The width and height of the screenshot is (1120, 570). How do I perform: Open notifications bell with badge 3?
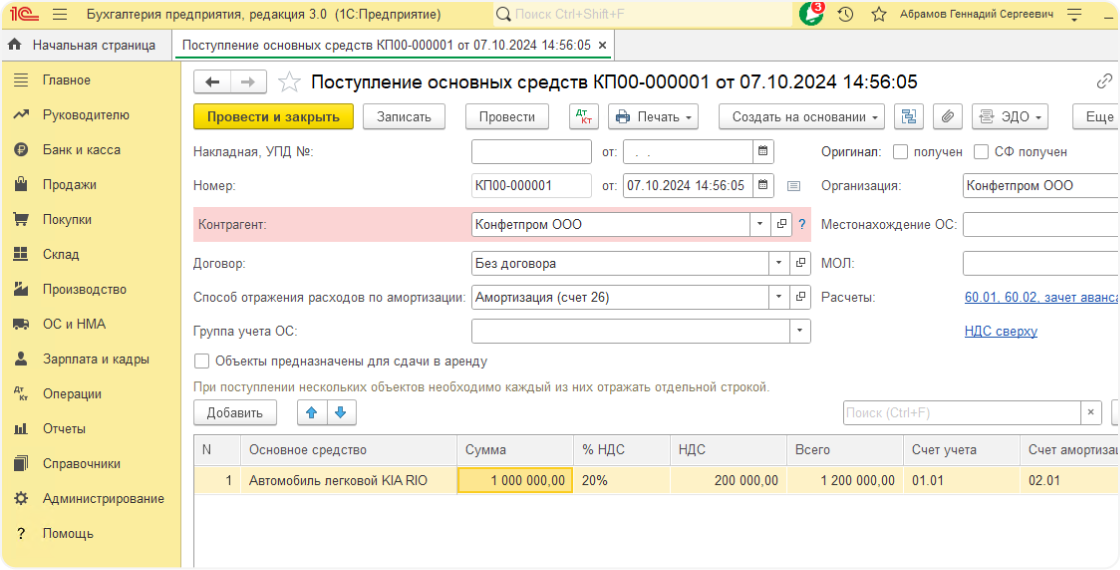[x=811, y=14]
